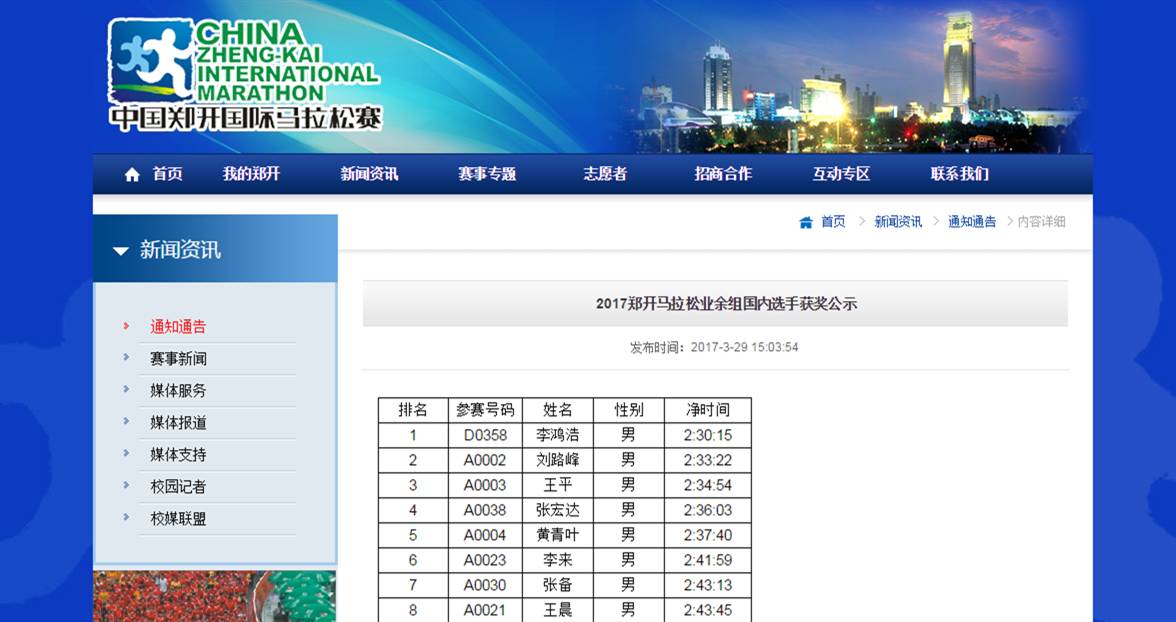Image resolution: width=1176 pixels, height=622 pixels.
Task: Click the 性别 column header
Action: 628,410
